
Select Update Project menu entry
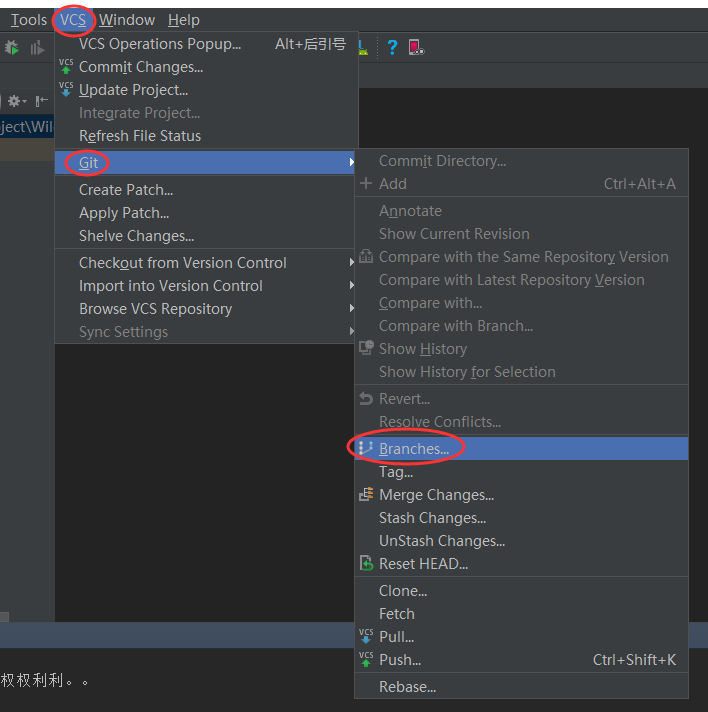coord(206,90)
